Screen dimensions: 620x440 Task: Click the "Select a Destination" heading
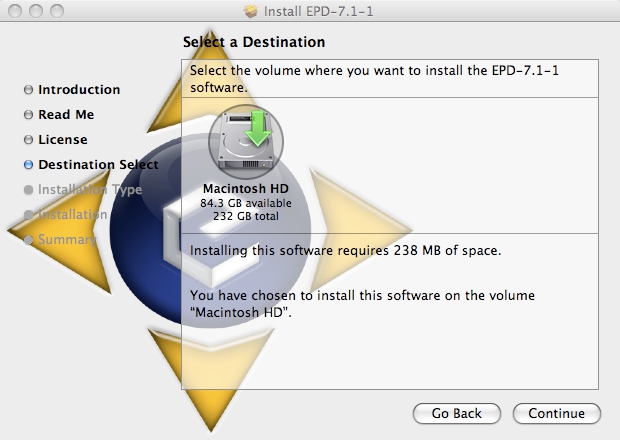point(254,42)
